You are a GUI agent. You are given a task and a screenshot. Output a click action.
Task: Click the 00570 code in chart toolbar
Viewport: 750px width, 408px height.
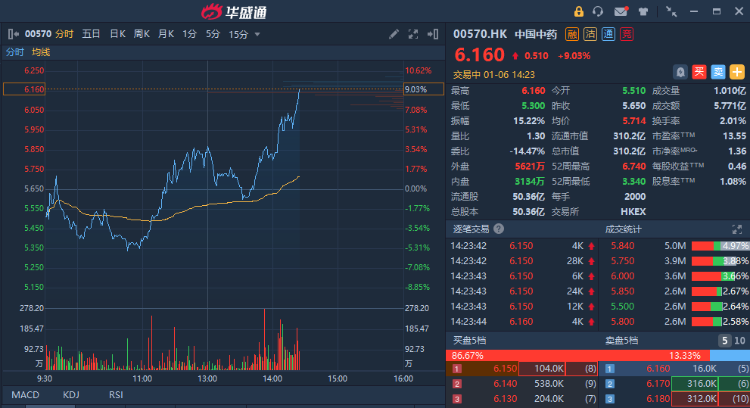coord(38,34)
